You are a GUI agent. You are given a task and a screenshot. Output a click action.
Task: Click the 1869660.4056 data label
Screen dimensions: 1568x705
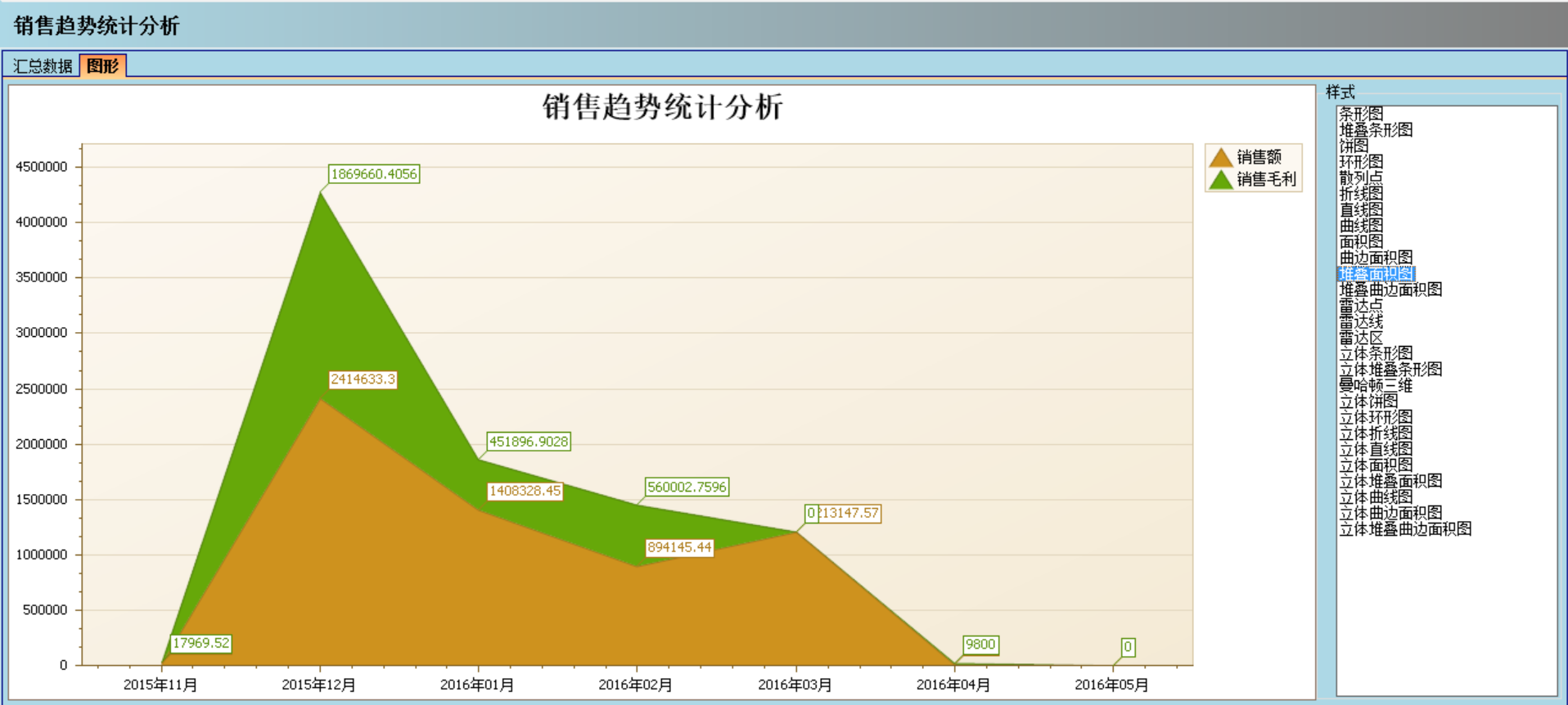pos(374,174)
